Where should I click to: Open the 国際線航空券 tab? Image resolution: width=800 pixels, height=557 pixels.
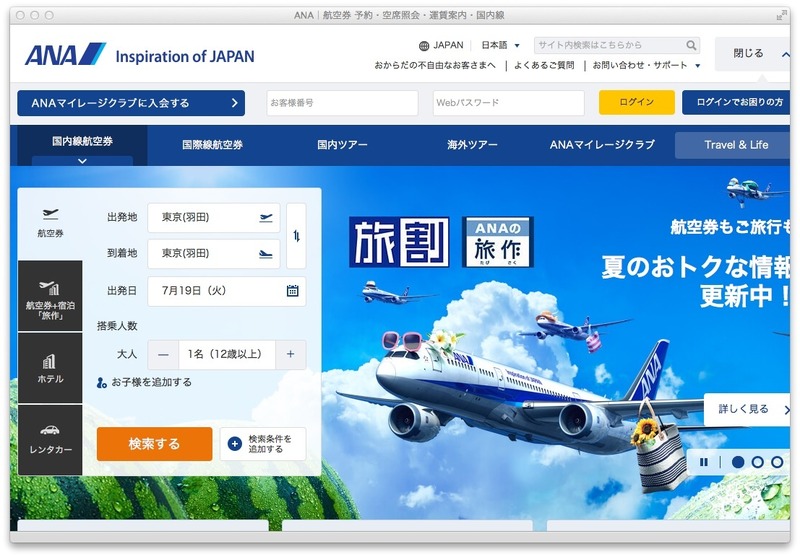(x=212, y=145)
